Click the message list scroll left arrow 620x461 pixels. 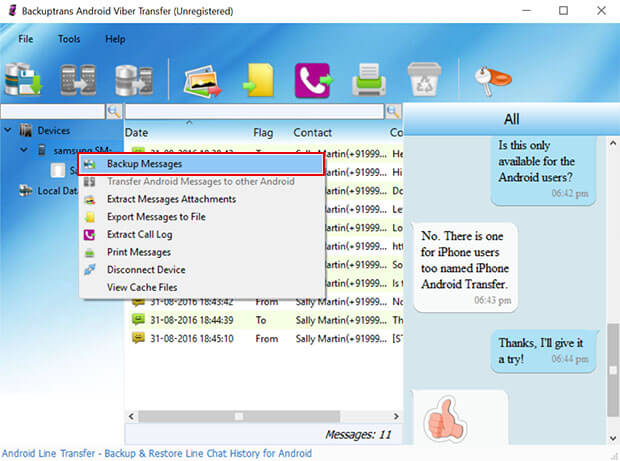point(132,416)
